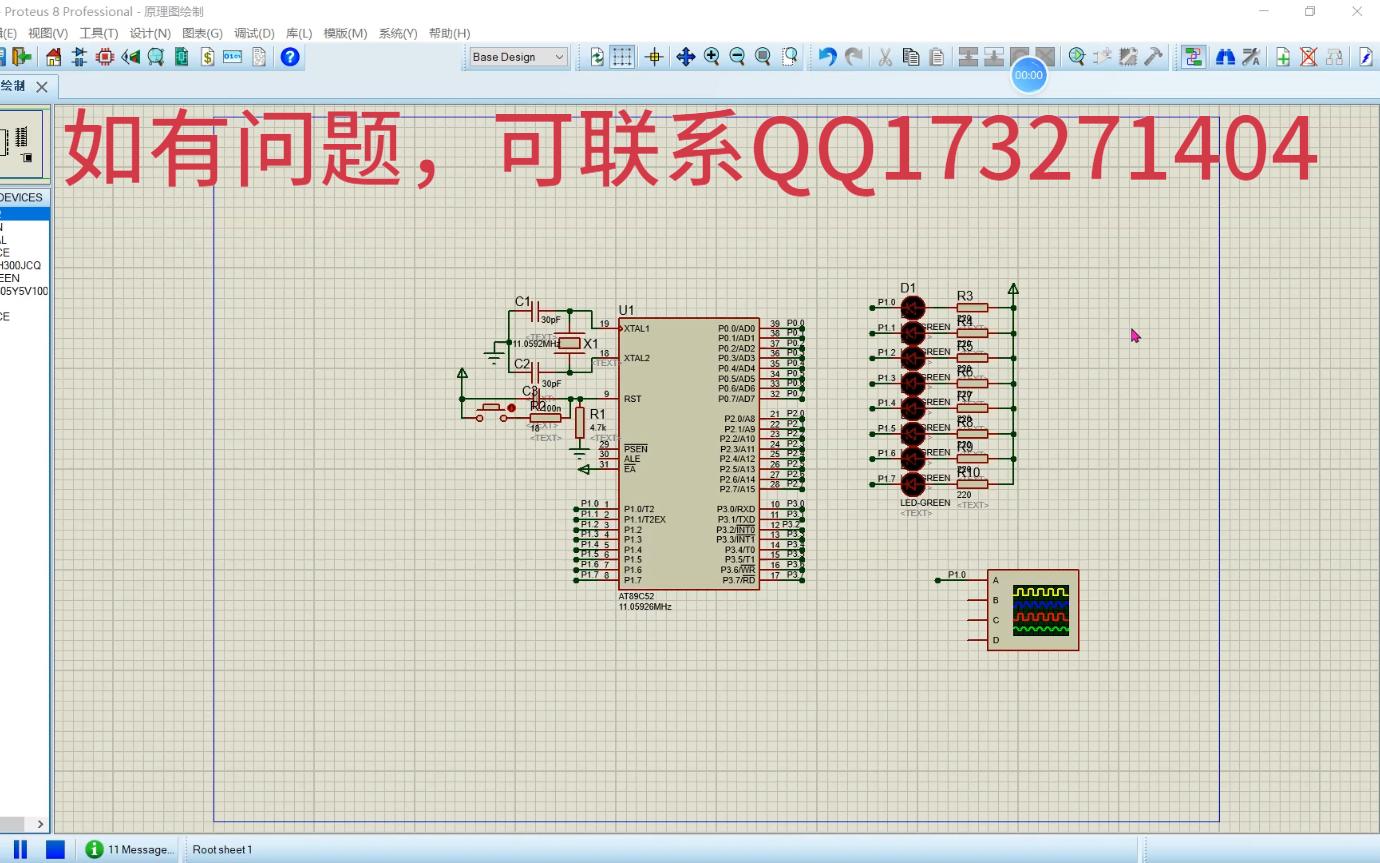Click the Exit to Parent Sheet icon
Viewport: 1380px width, 863px height.
tap(1334, 57)
